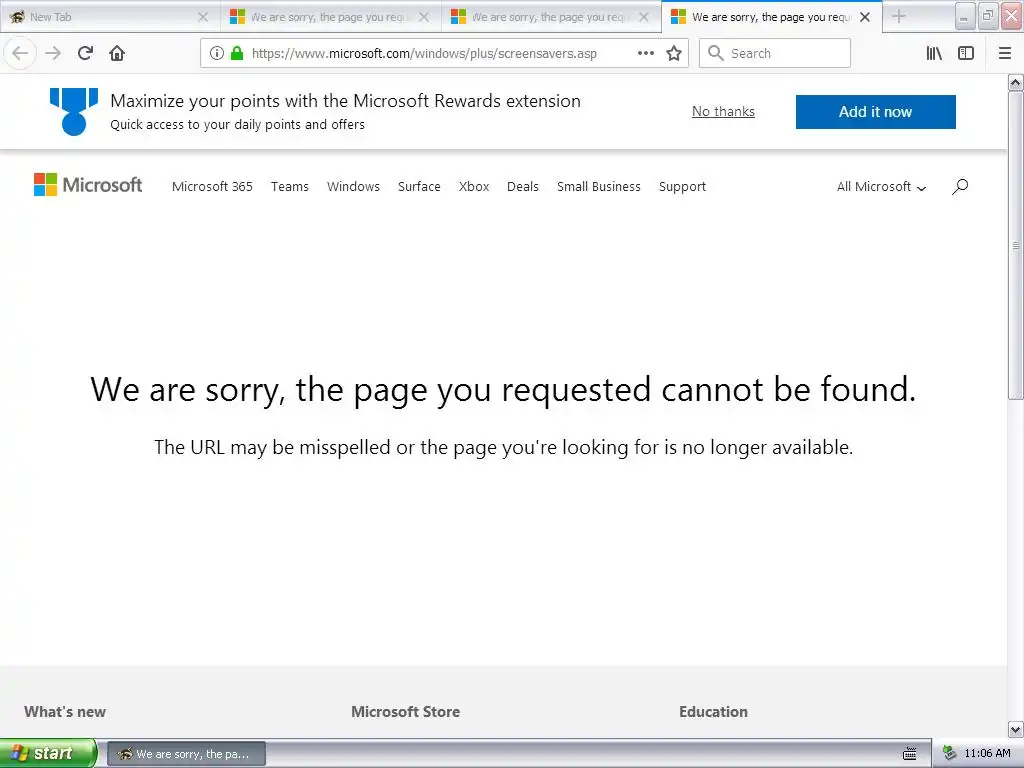Go back to the previous page
The height and width of the screenshot is (768, 1024).
[x=20, y=53]
